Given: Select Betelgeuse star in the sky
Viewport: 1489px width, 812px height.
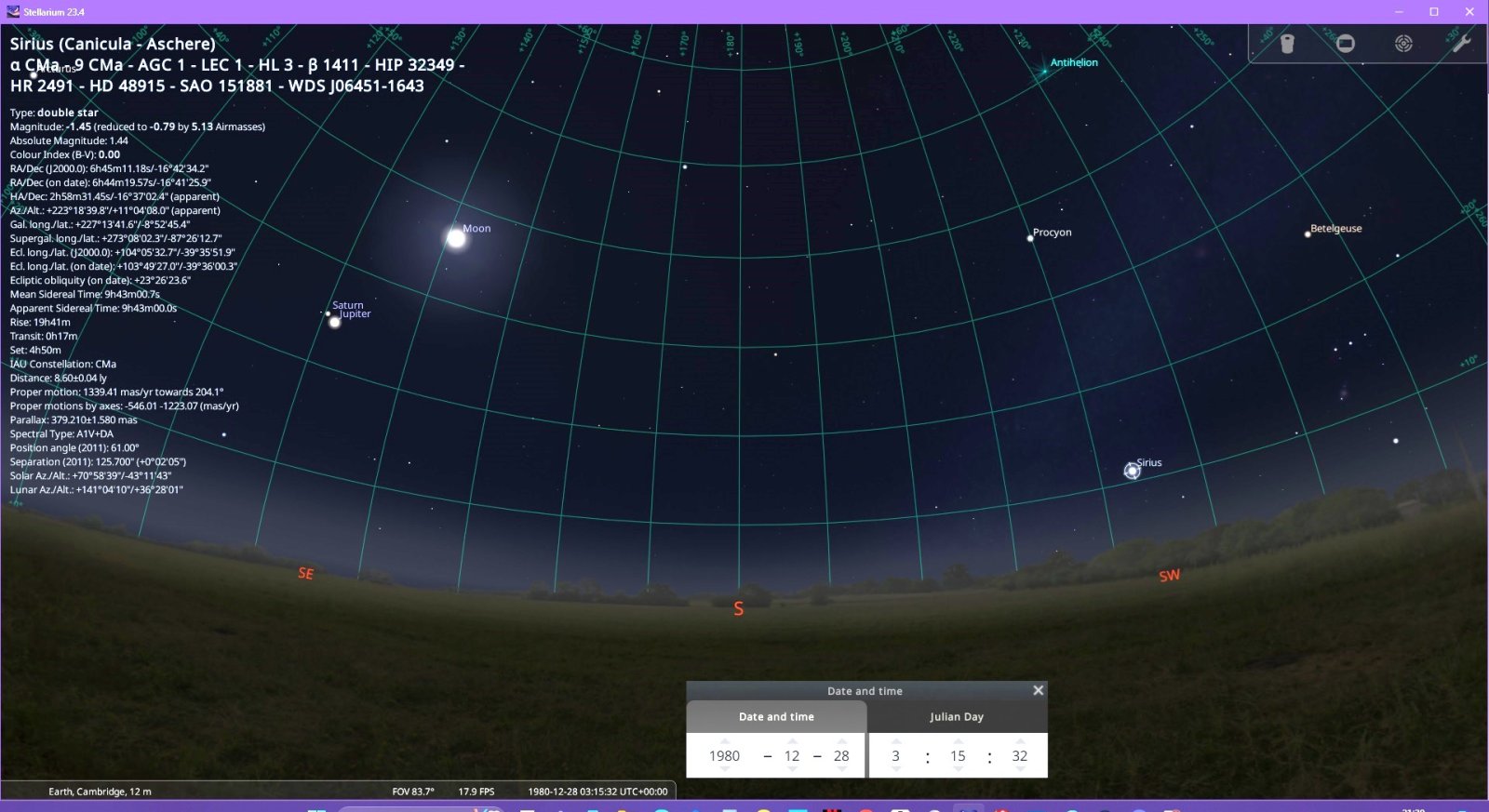Looking at the screenshot, I should [1308, 234].
